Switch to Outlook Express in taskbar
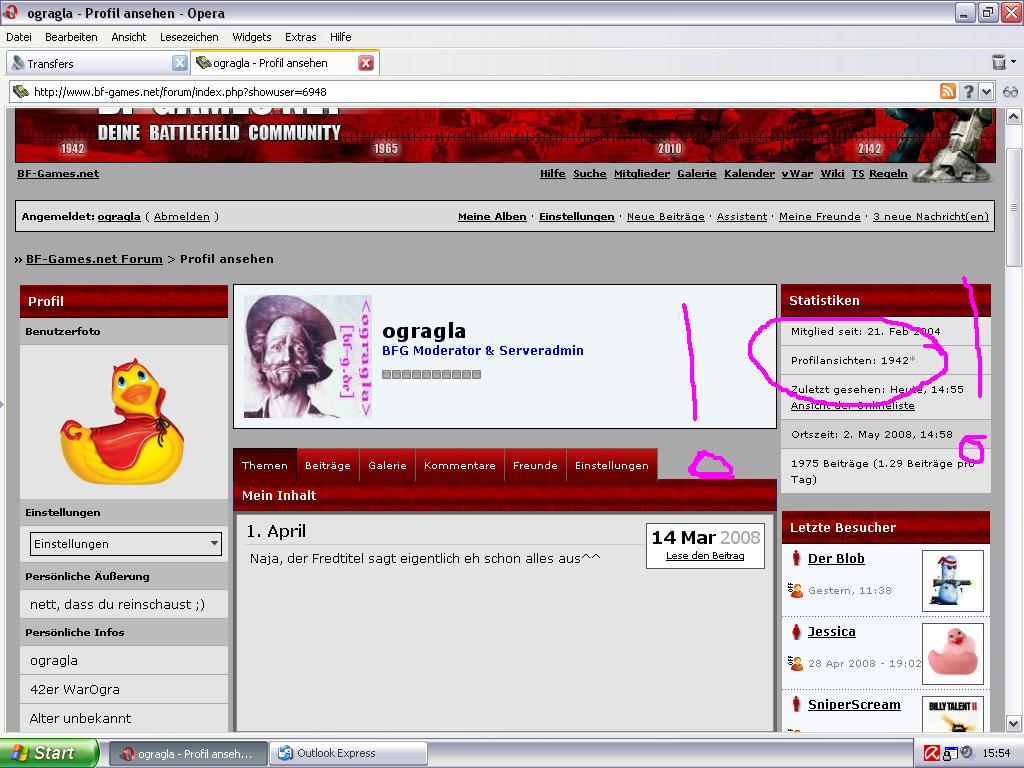Image resolution: width=1024 pixels, height=768 pixels. pos(348,754)
